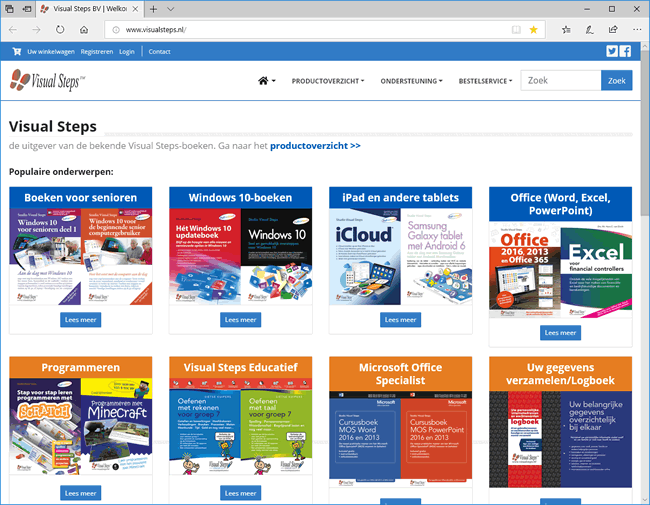Reload the page with the refresh icon
The height and width of the screenshot is (505, 650).
pos(60,30)
